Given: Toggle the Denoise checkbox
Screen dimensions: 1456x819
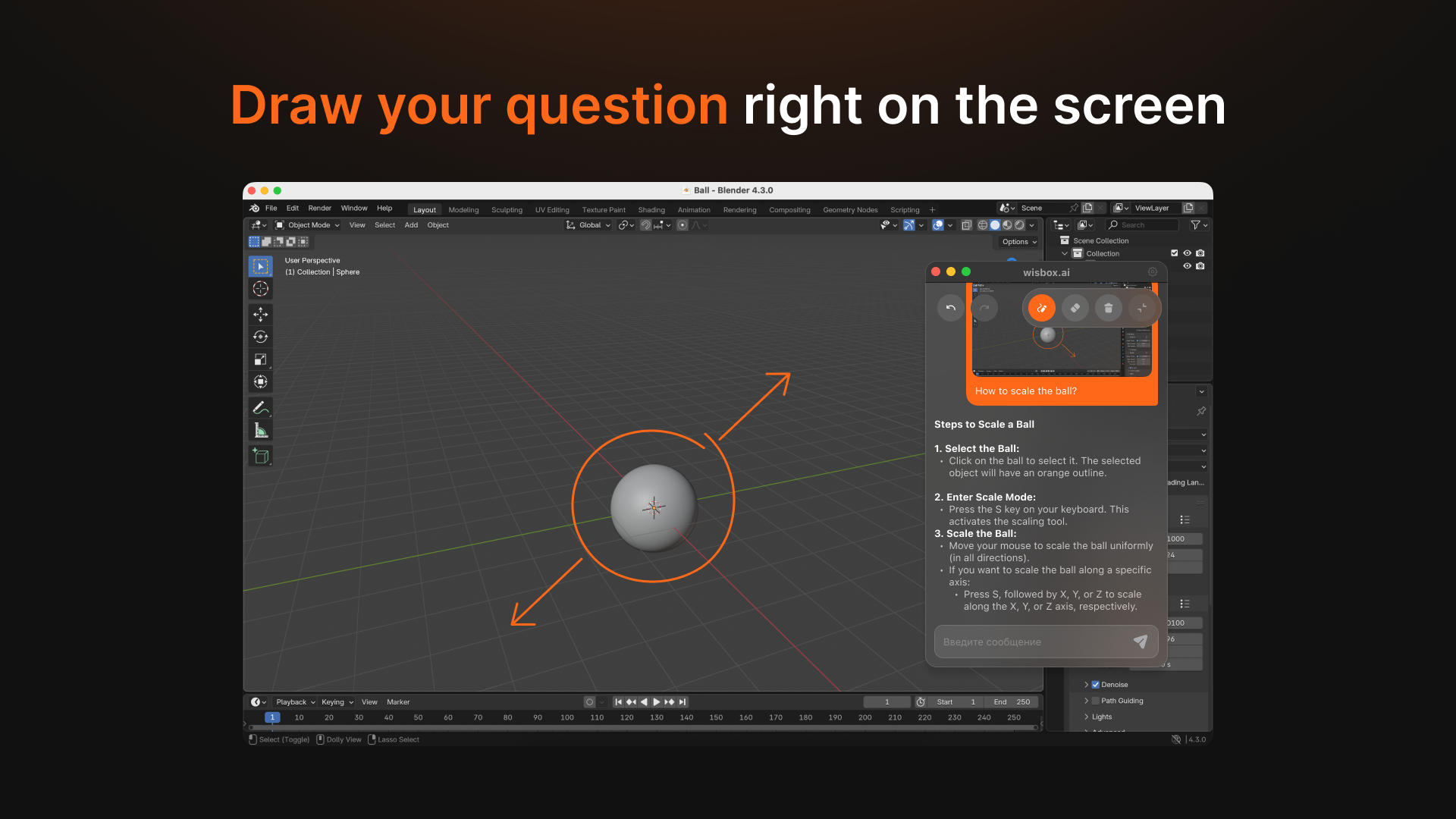Looking at the screenshot, I should [1095, 685].
